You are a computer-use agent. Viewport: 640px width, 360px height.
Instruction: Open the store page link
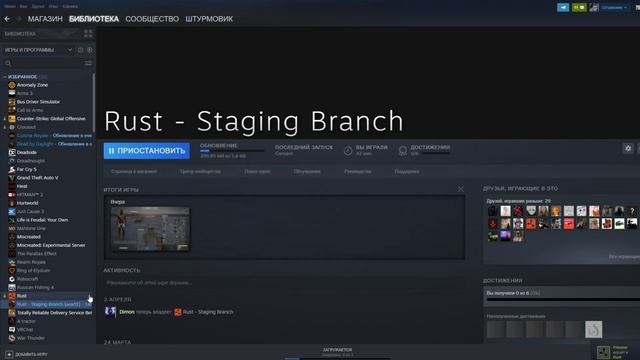pos(134,171)
